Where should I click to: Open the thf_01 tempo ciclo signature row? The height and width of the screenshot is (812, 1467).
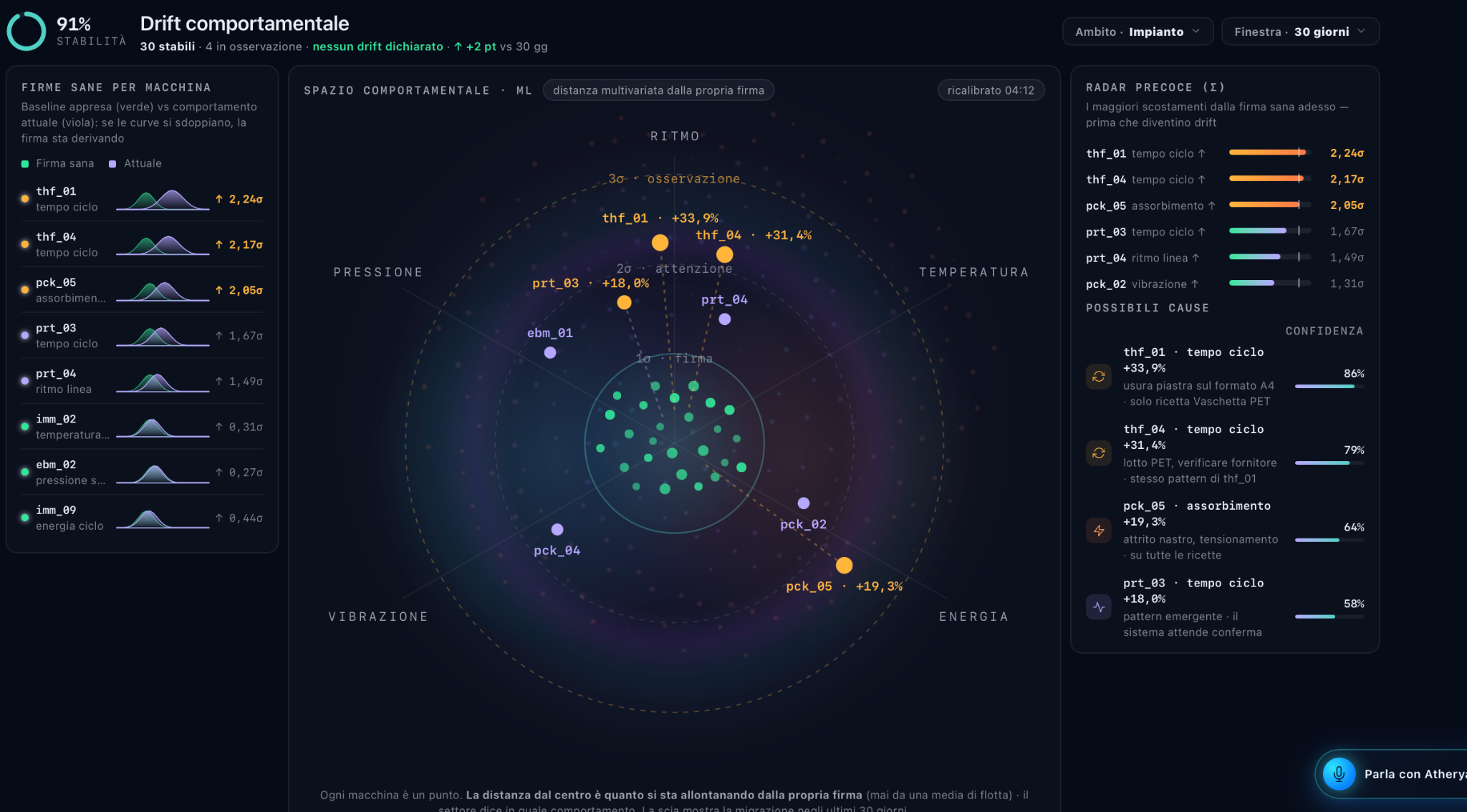142,199
